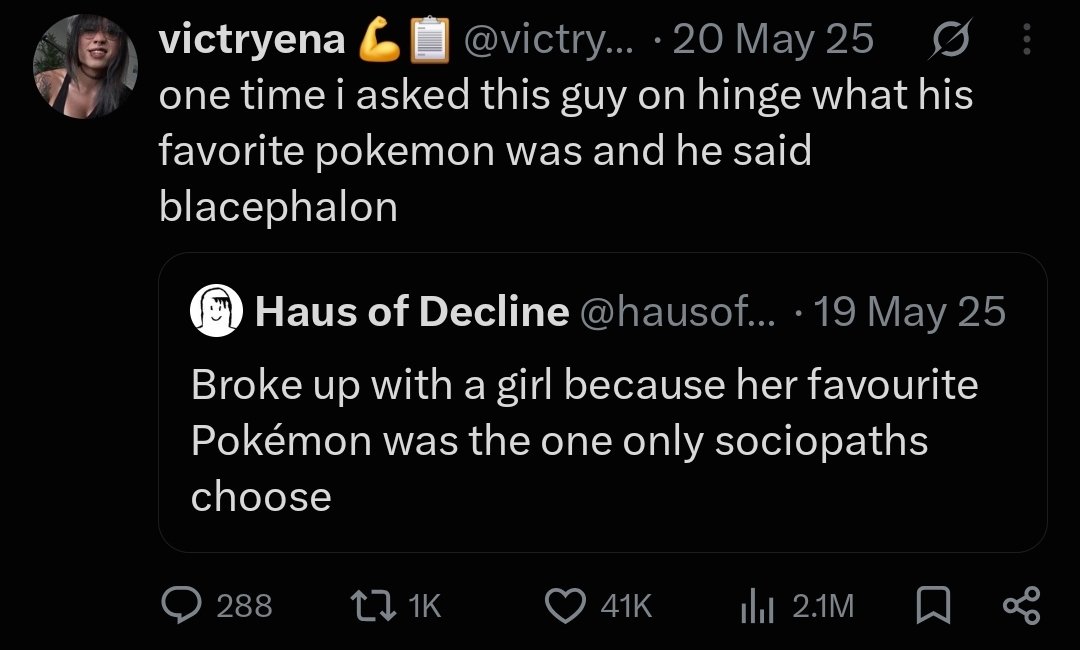This screenshot has width=1080, height=650.
Task: Bookmark this tweet
Action: click(x=933, y=605)
